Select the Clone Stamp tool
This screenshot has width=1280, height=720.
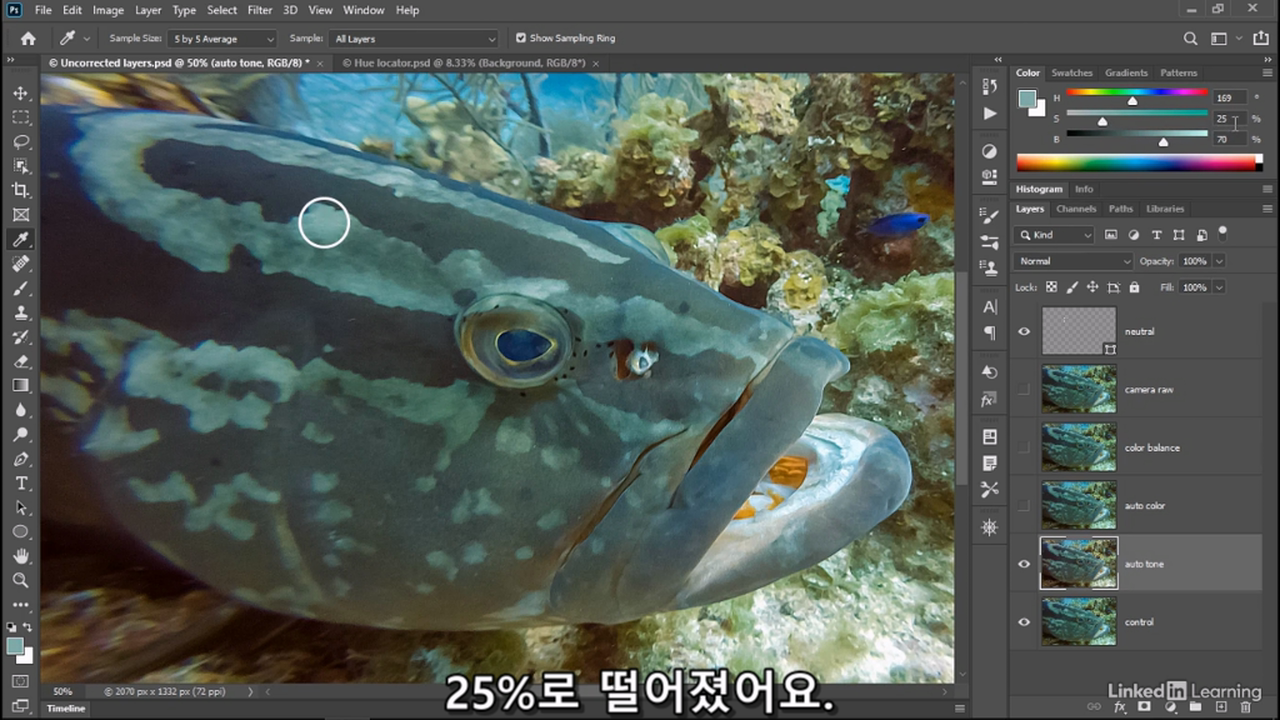pos(20,312)
